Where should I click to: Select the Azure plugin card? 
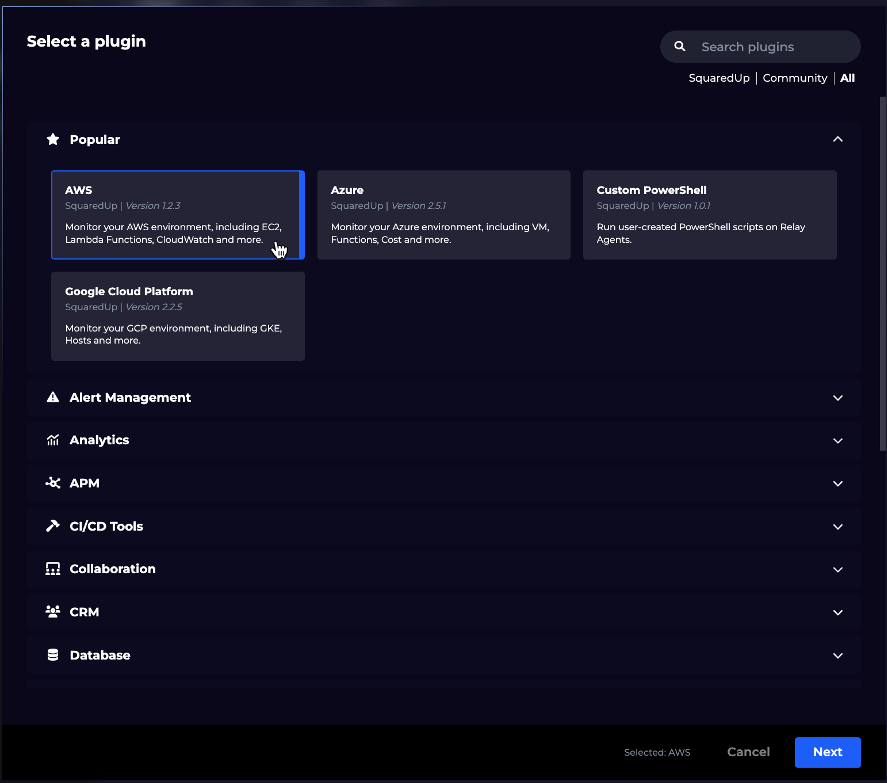click(443, 214)
